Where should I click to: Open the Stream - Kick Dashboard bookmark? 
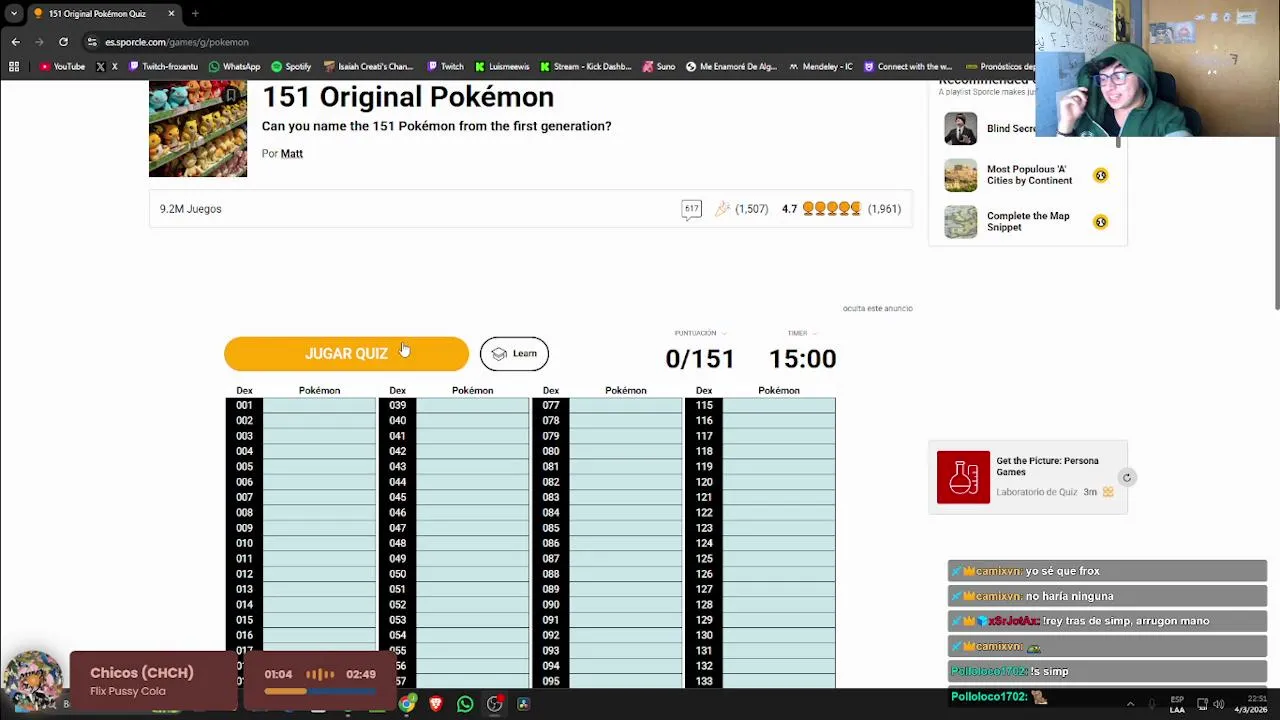click(x=585, y=67)
